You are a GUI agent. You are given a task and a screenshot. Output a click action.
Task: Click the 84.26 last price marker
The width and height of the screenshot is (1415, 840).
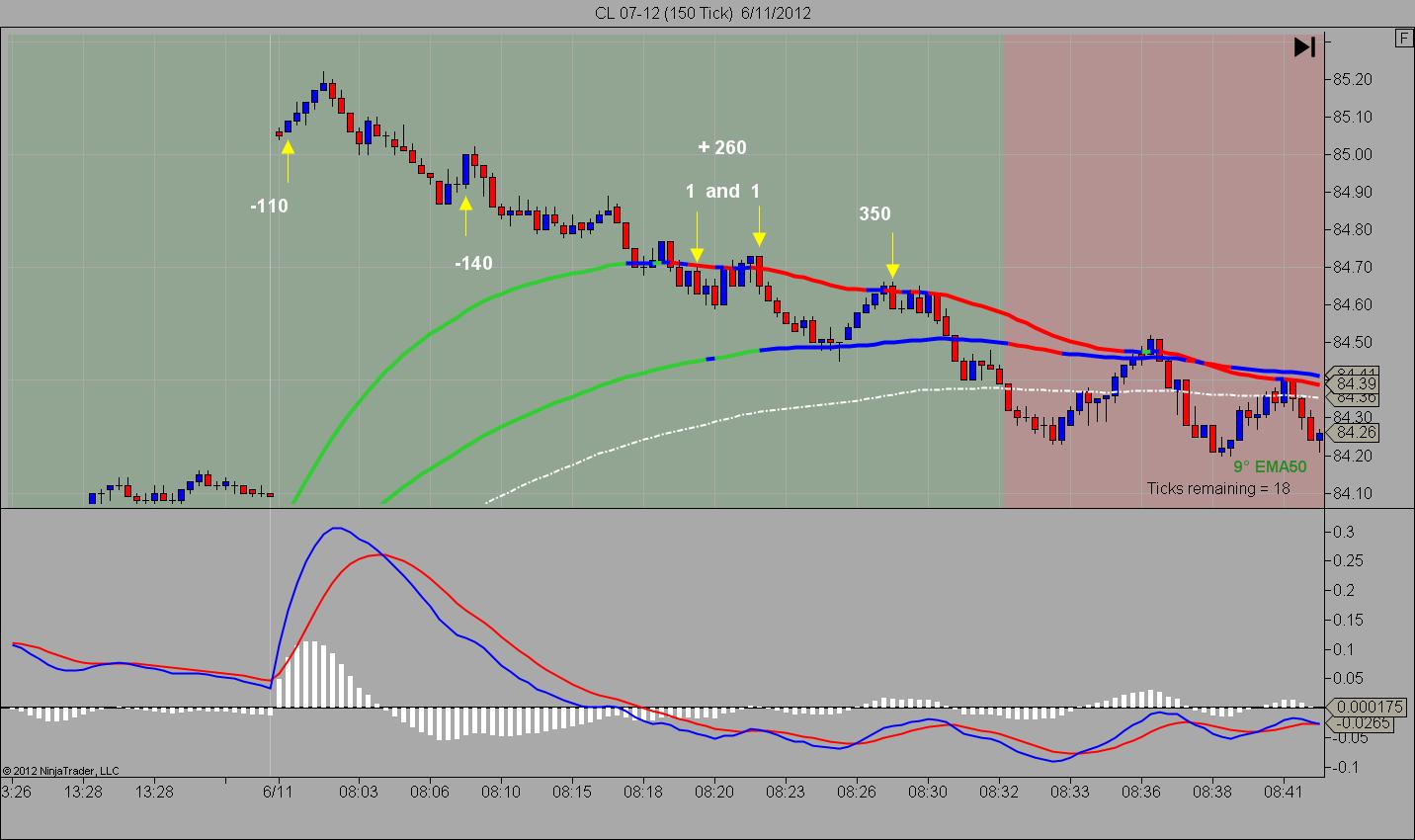pyautogui.click(x=1355, y=433)
